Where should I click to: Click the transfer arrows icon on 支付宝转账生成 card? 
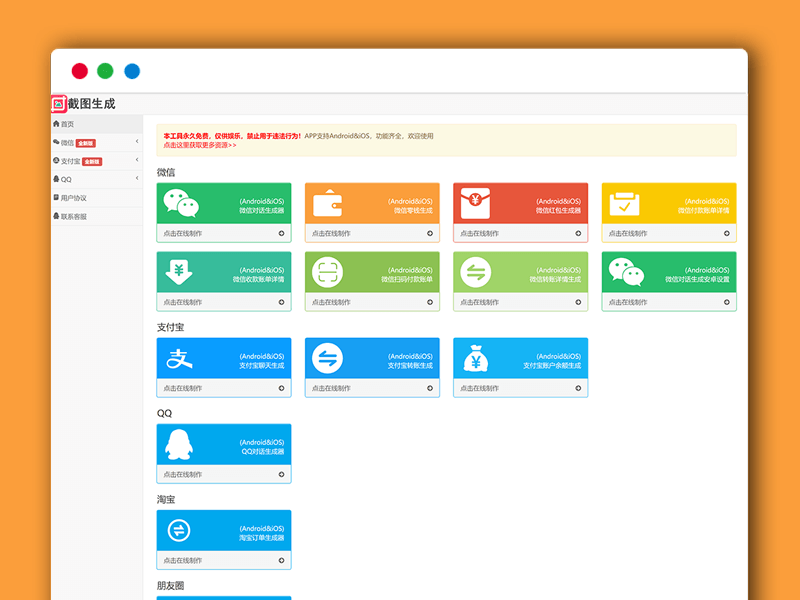[x=328, y=358]
